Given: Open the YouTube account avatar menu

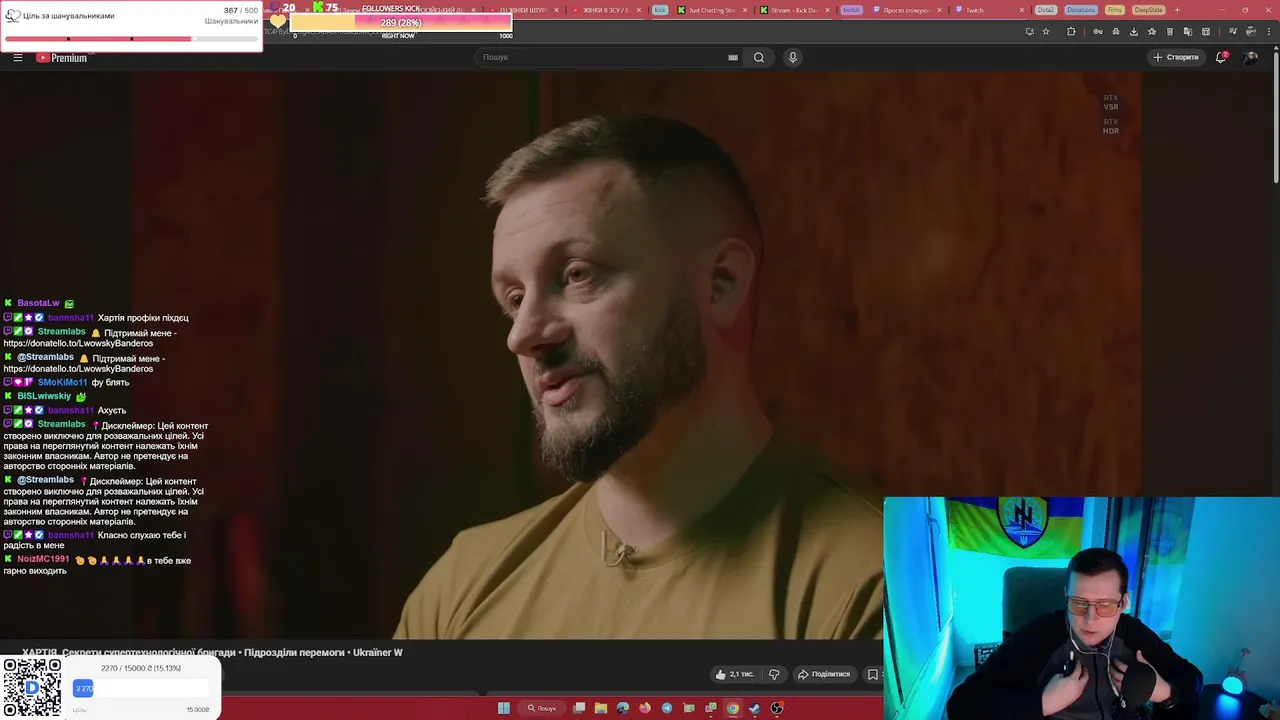Looking at the screenshot, I should coord(1250,57).
